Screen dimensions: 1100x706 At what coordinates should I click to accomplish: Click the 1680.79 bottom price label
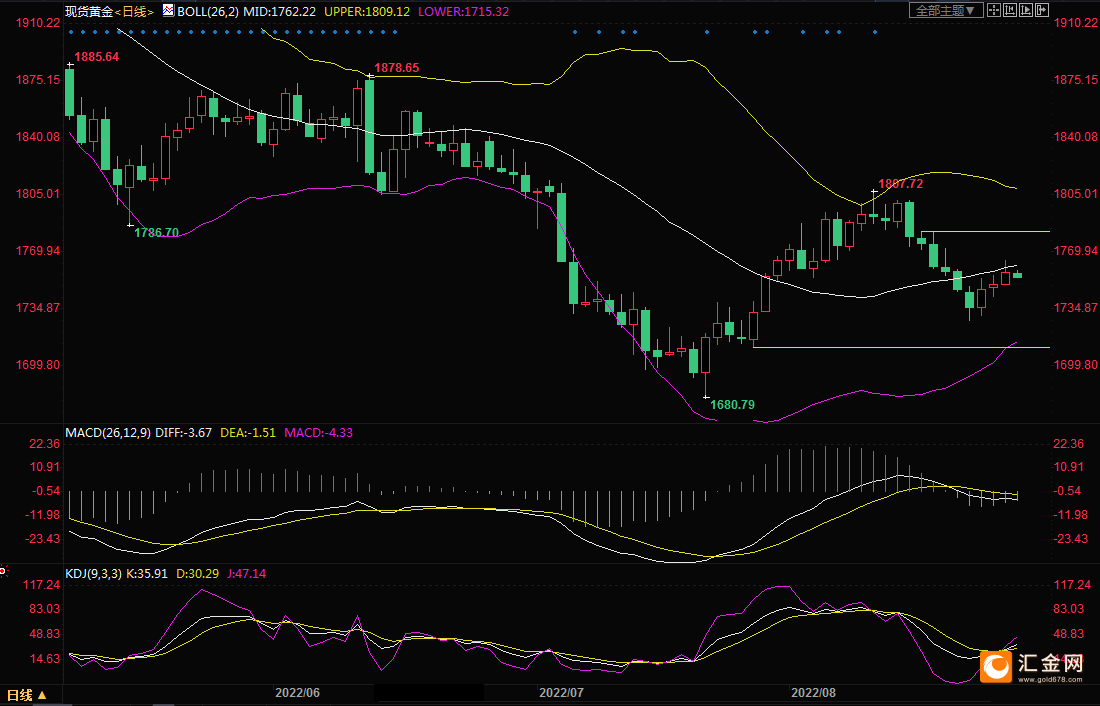[732, 405]
